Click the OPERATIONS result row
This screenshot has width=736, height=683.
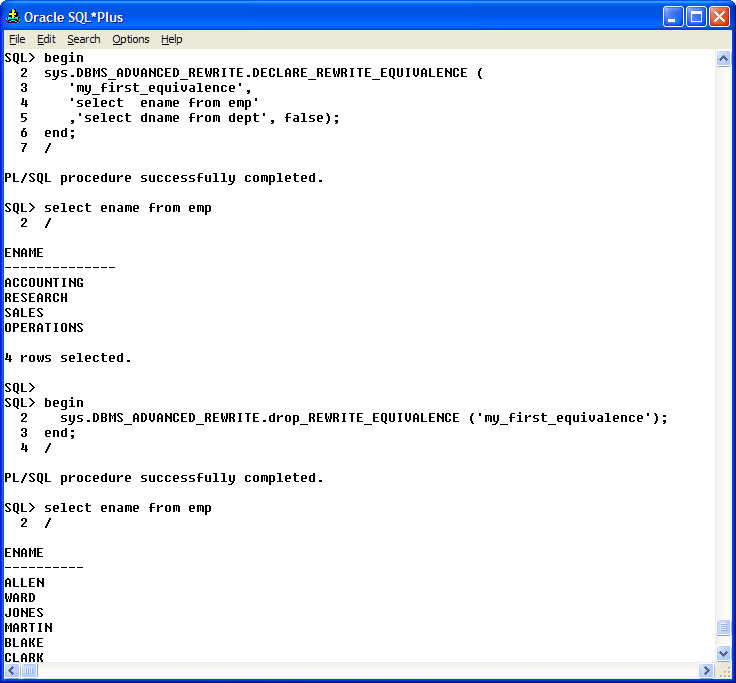pos(44,328)
